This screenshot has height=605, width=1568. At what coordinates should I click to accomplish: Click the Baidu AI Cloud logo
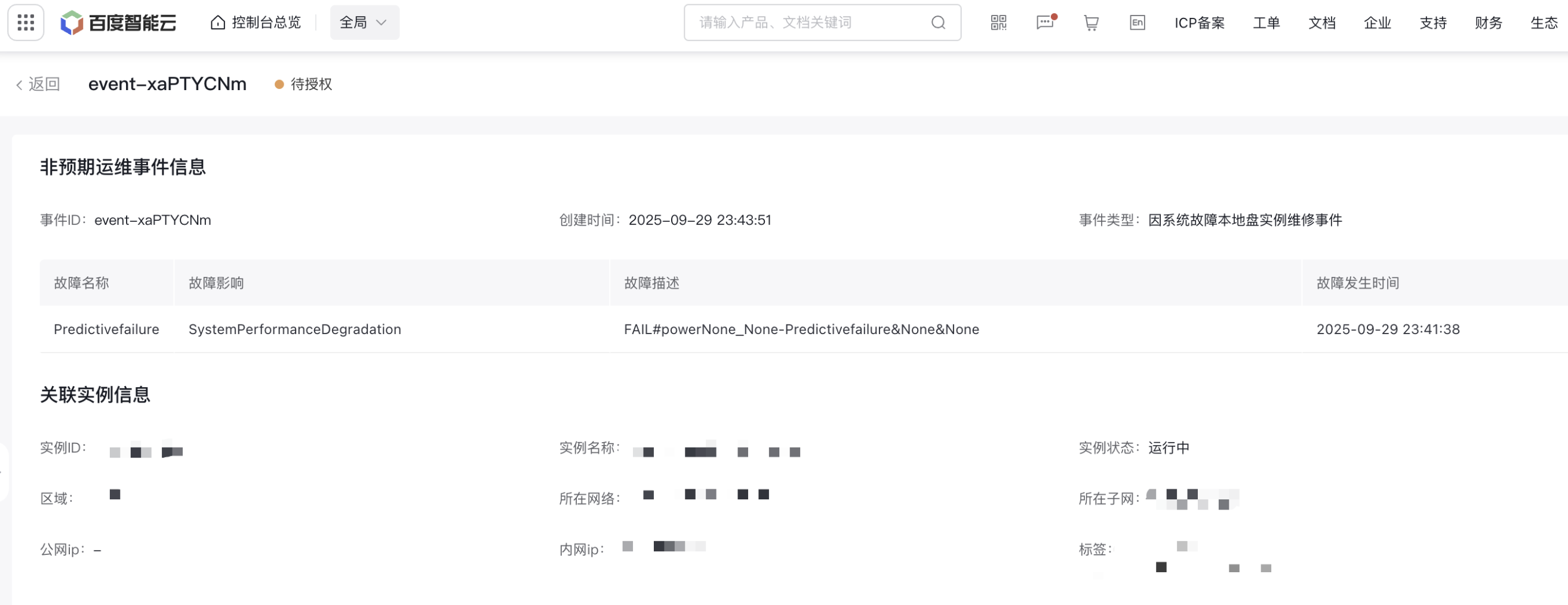pyautogui.click(x=119, y=23)
